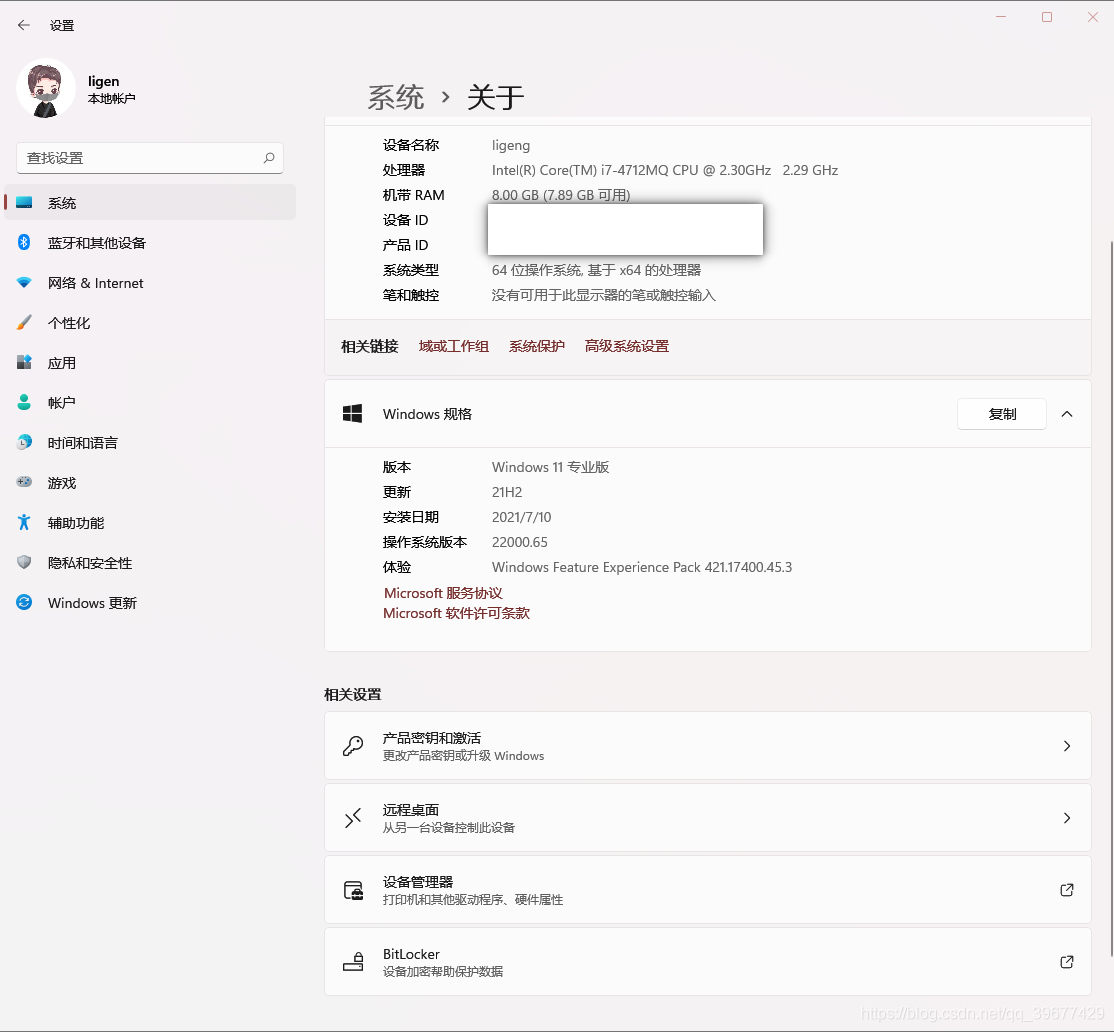
Task: Go to Windows 更新 menu item
Action: 150,603
